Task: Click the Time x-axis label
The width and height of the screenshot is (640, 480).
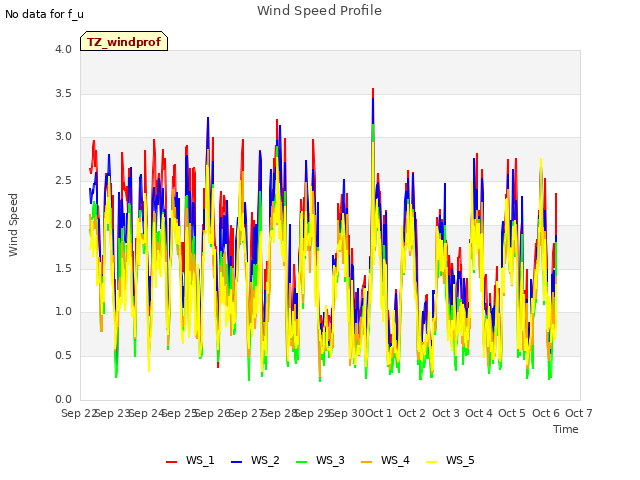Action: coord(566,429)
